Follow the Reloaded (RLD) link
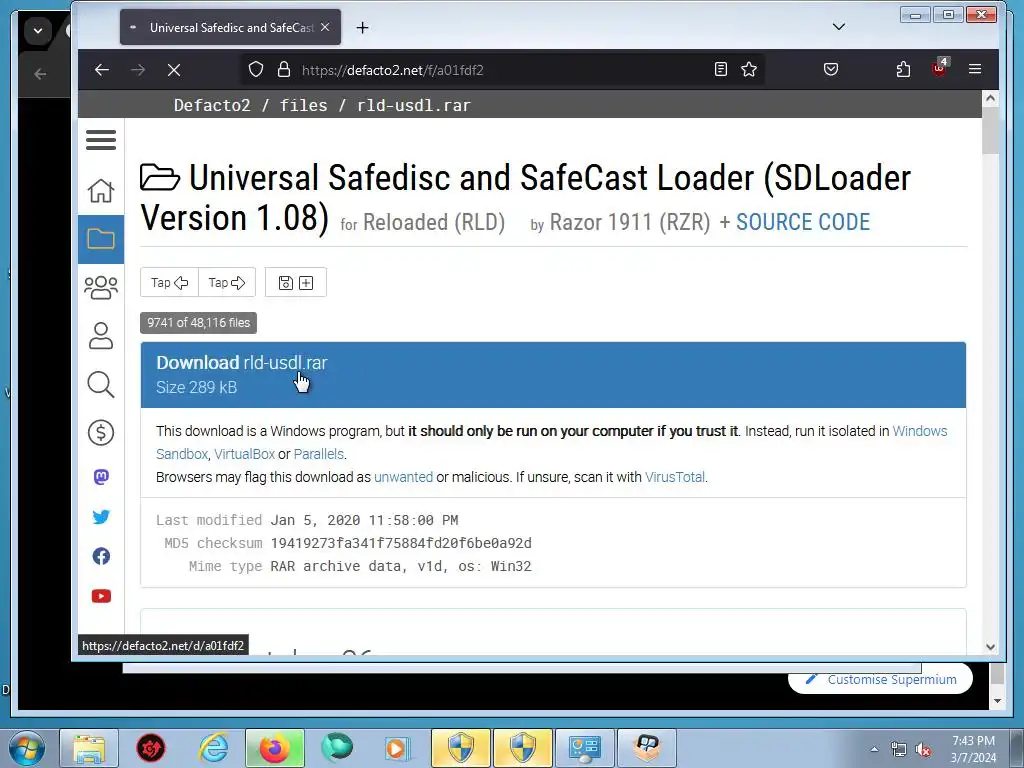The image size is (1024, 768). pyautogui.click(x=434, y=222)
